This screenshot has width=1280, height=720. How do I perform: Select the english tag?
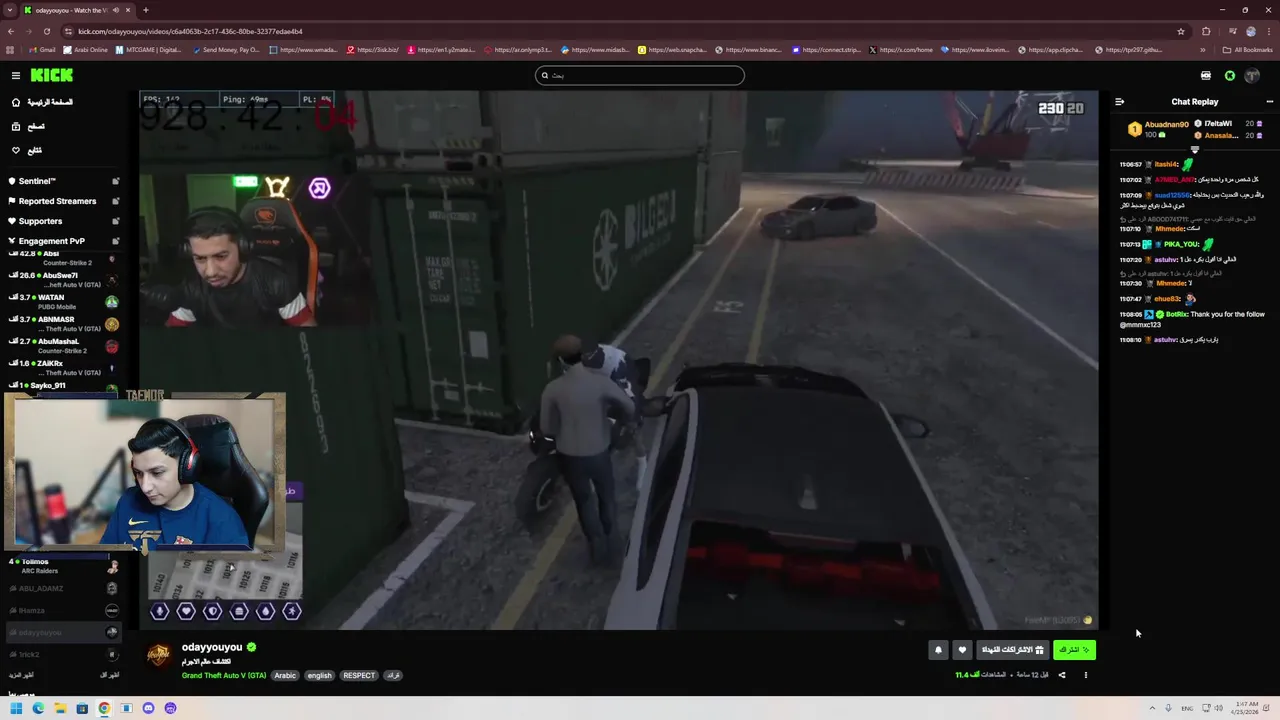point(319,675)
